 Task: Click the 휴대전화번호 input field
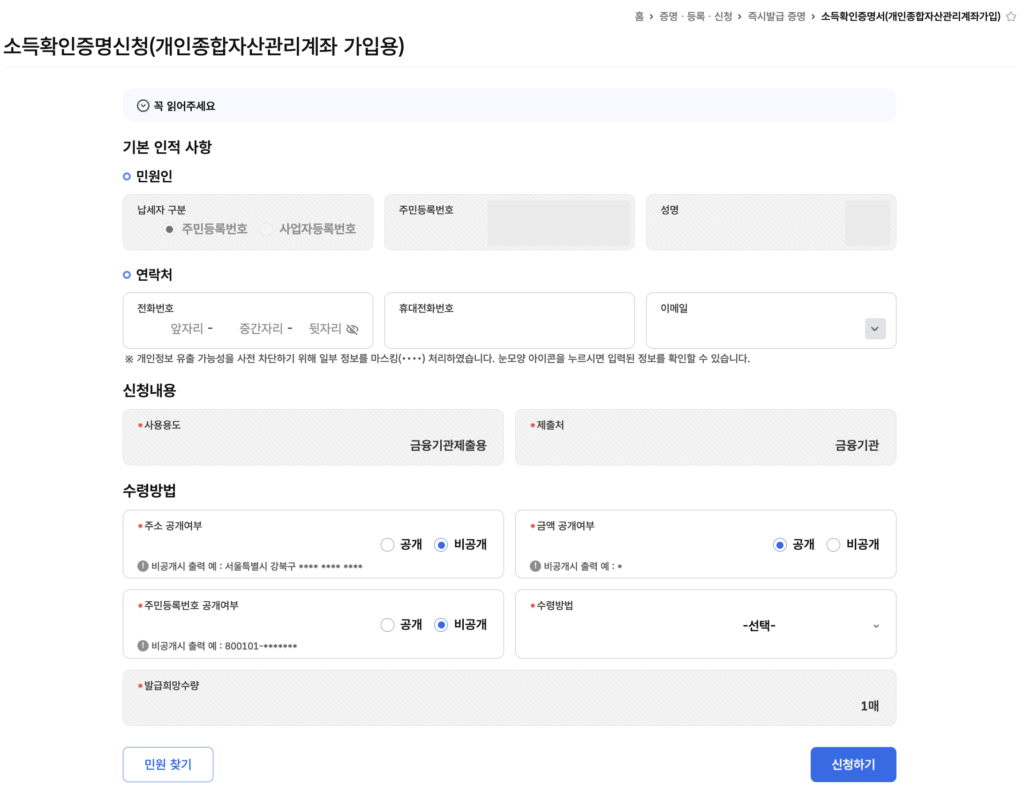click(x=509, y=329)
